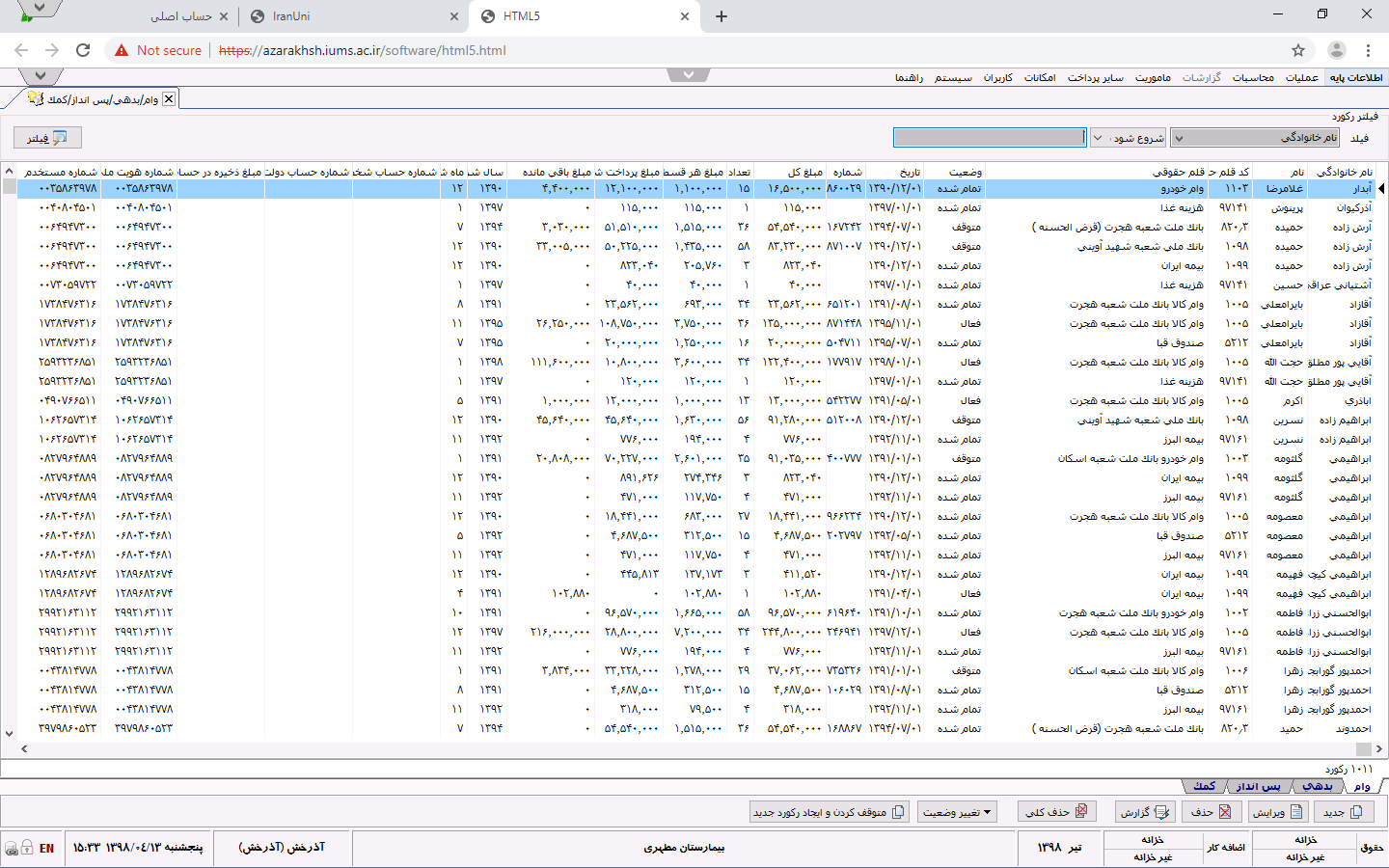Image resolution: width=1389 pixels, height=868 pixels.
Task: Switch to the کمک tab
Action: coord(1204,786)
